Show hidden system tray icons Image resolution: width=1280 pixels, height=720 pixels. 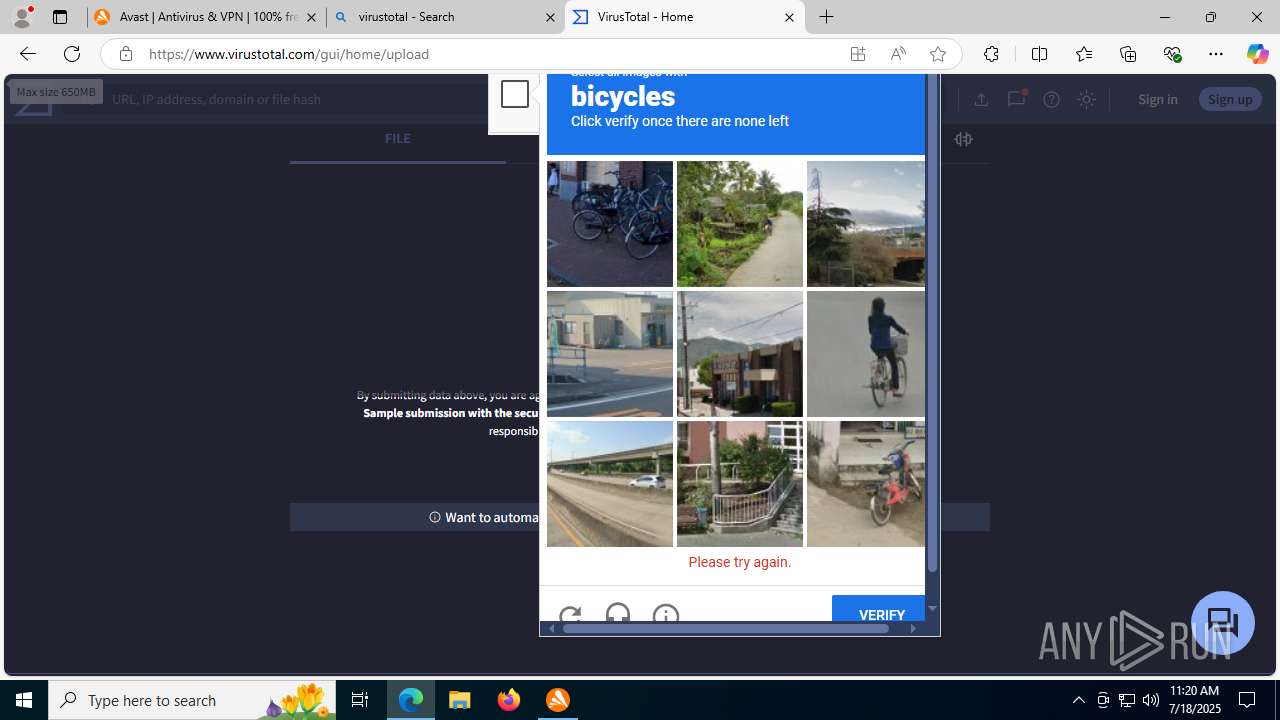1078,700
